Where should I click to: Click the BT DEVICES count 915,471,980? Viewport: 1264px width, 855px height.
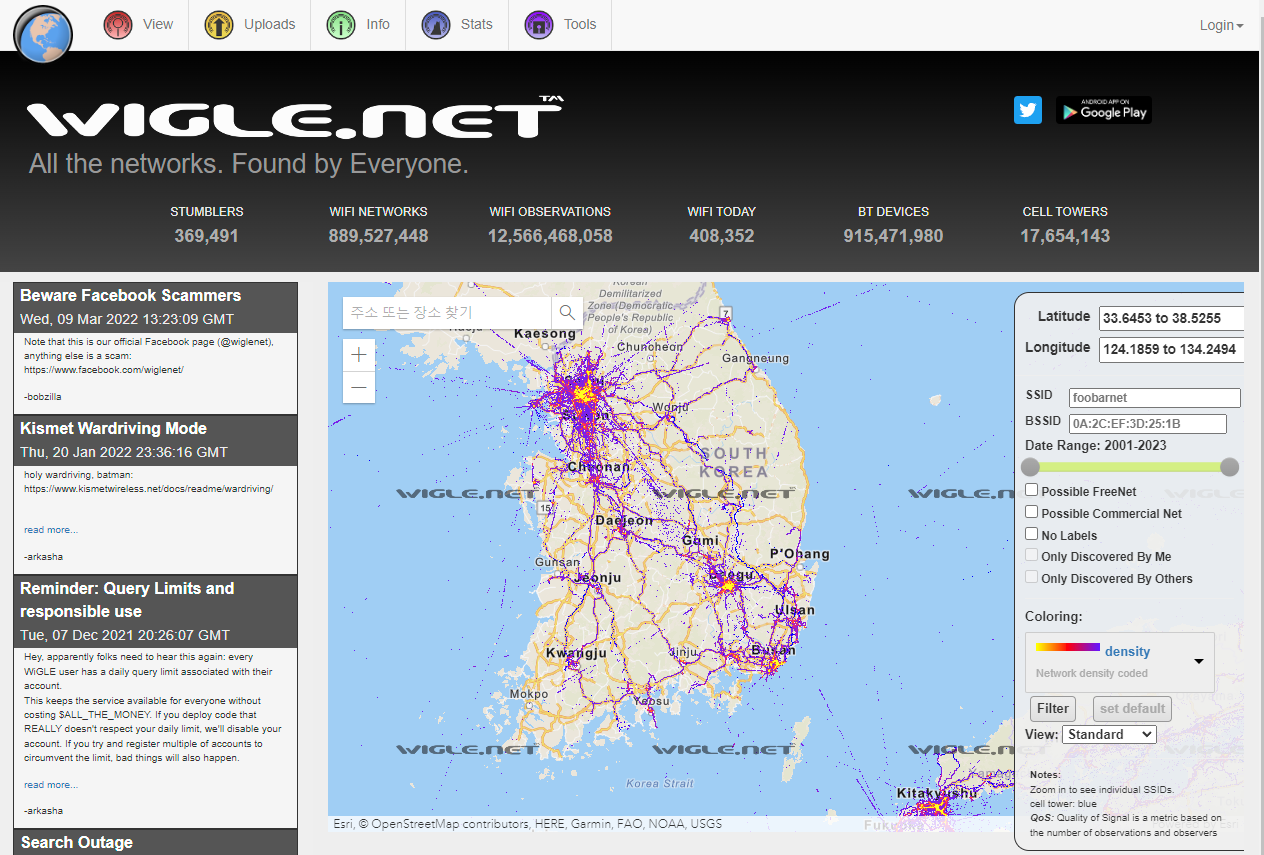893,236
